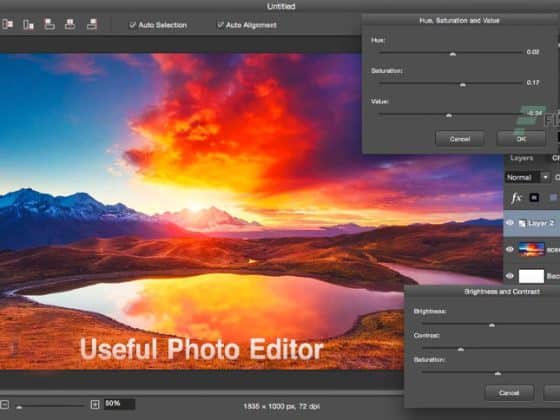This screenshot has width=560, height=420.
Task: Select the Layer 2 row
Action: 532,223
